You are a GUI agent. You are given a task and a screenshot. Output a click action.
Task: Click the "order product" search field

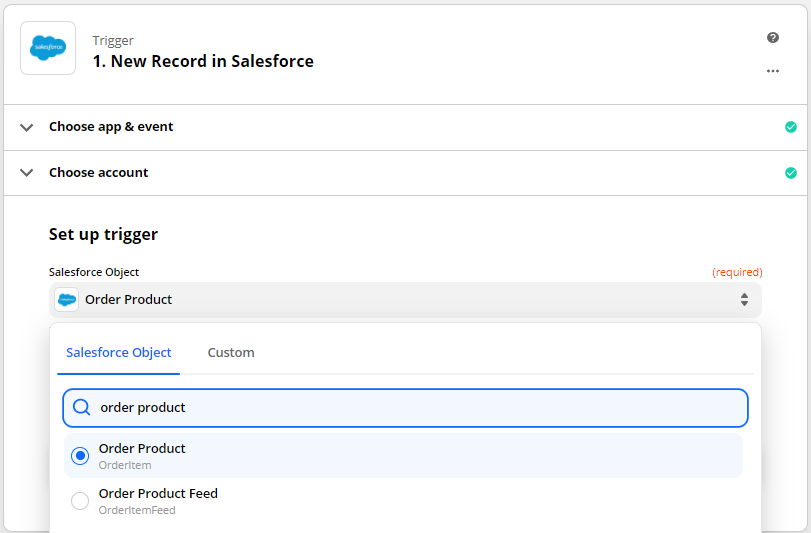(420, 408)
